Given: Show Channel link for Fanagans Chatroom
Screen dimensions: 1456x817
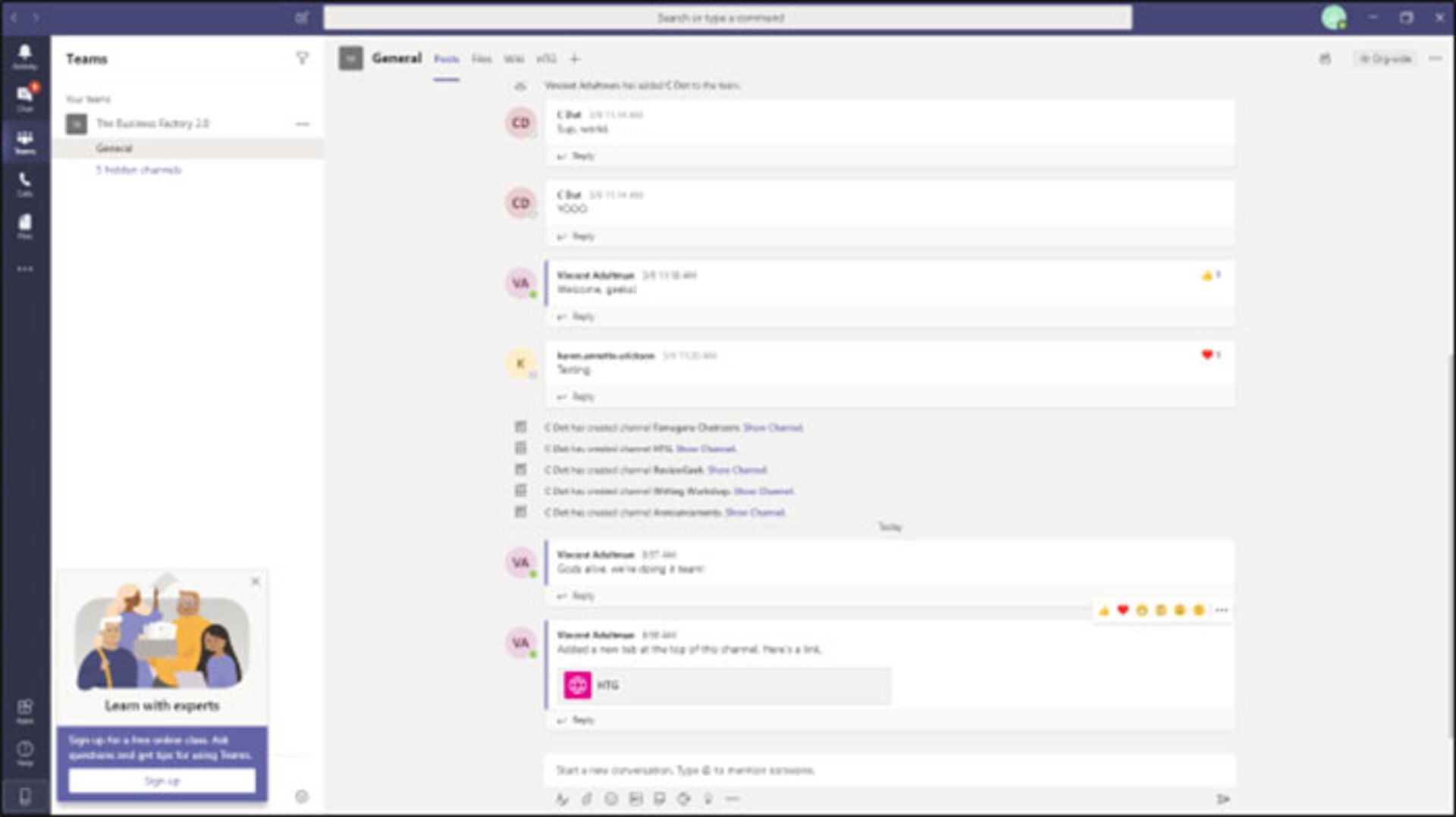Looking at the screenshot, I should coord(773,427).
